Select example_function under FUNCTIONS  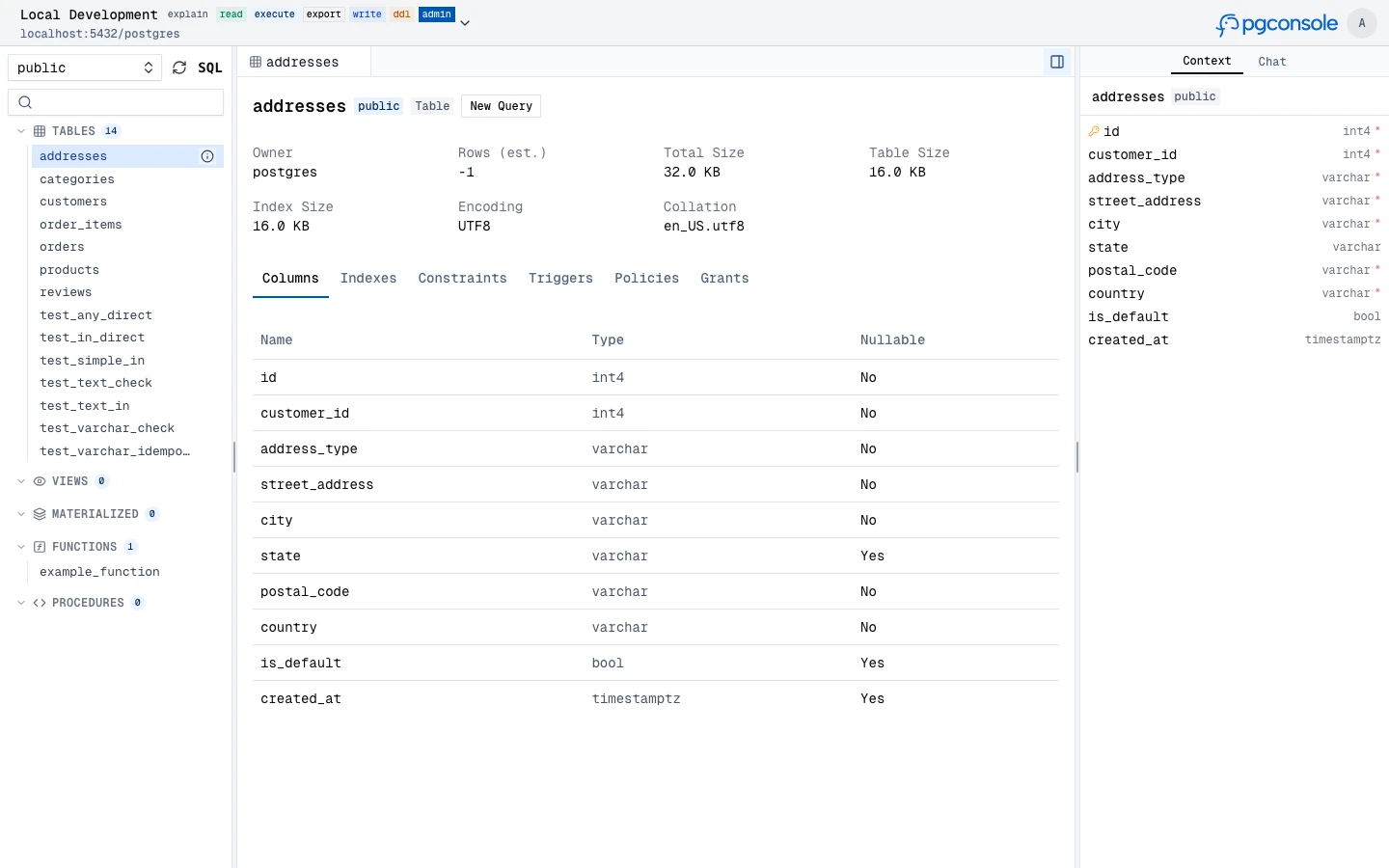coord(99,572)
